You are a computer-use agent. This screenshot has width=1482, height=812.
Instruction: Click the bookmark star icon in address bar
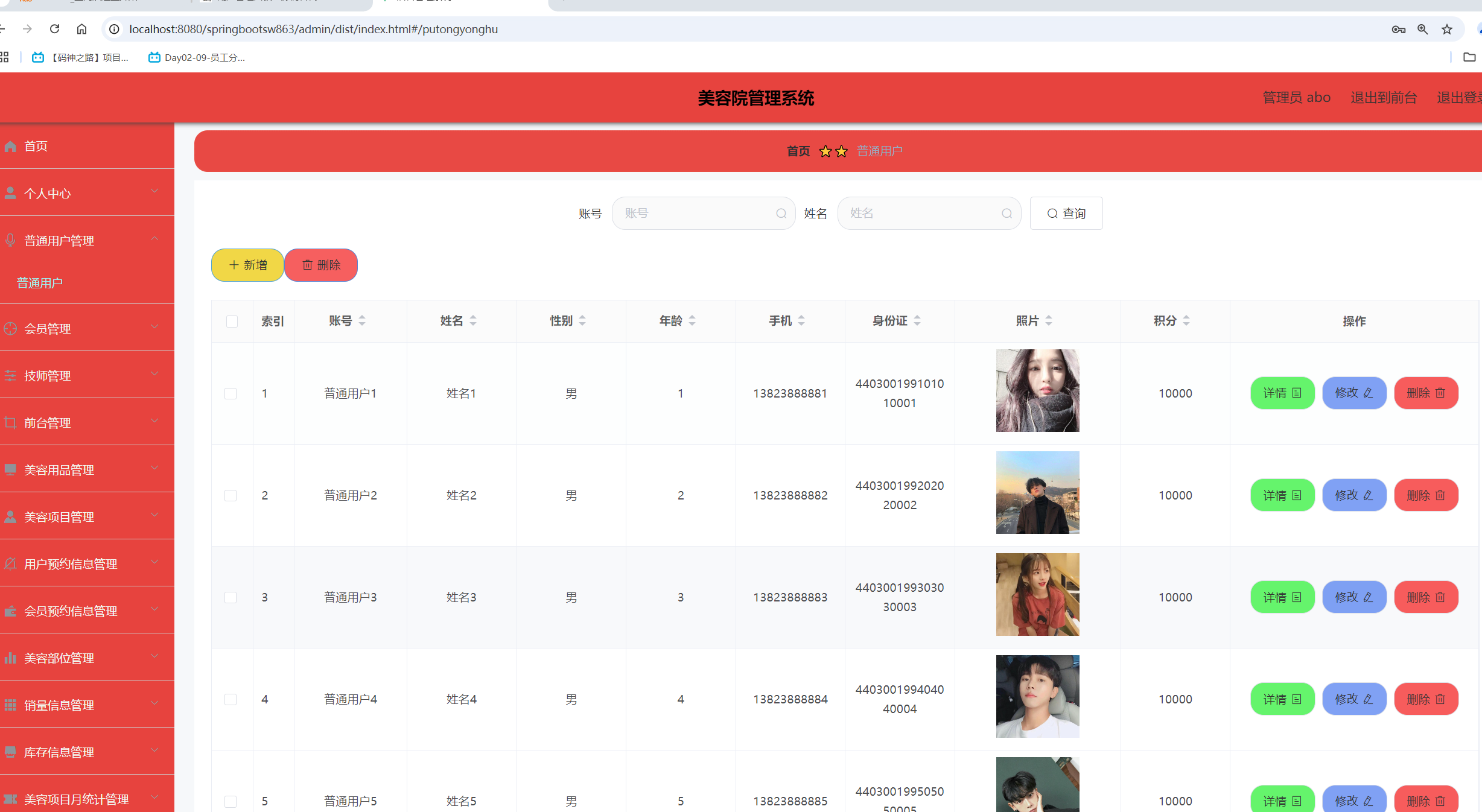coord(1447,29)
